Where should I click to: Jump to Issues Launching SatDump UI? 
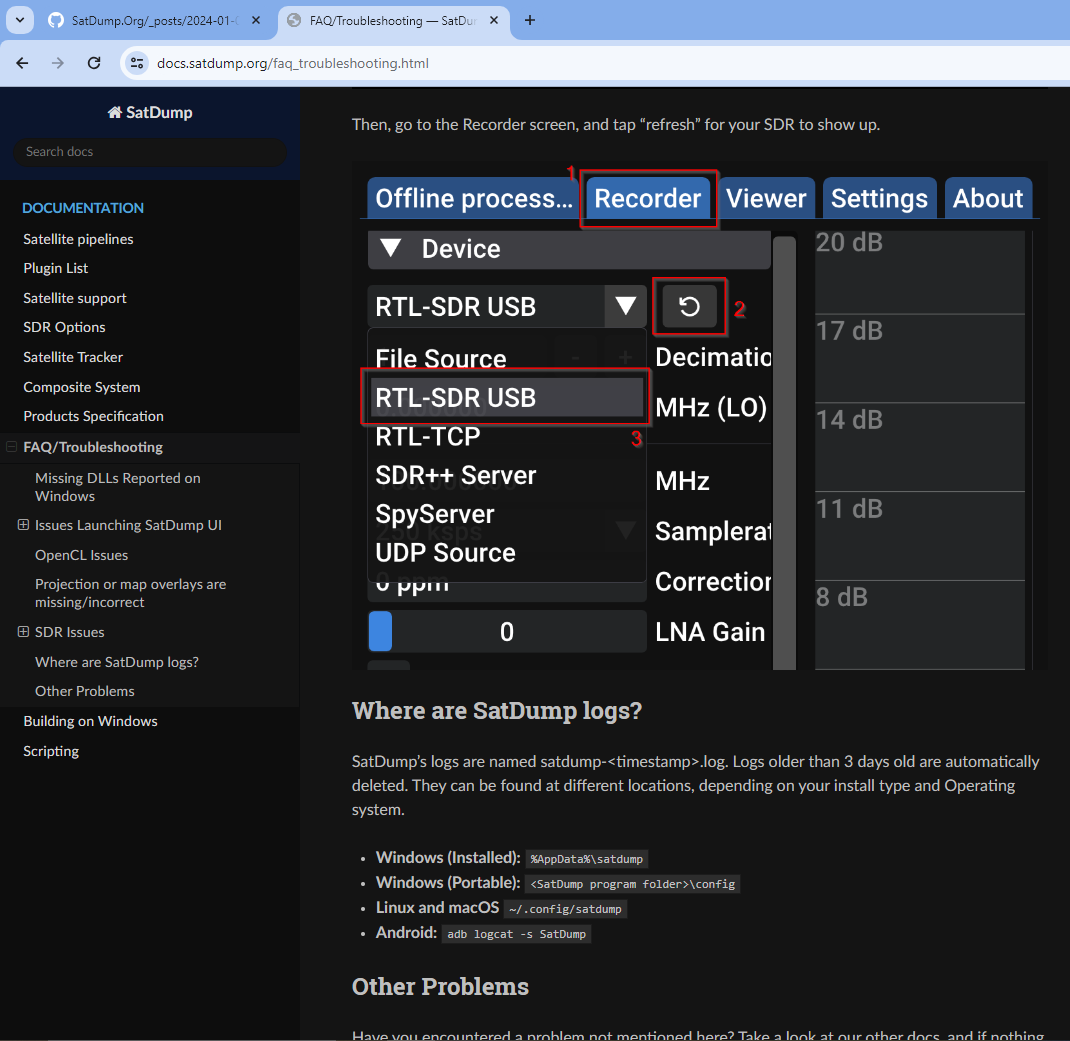tap(128, 525)
